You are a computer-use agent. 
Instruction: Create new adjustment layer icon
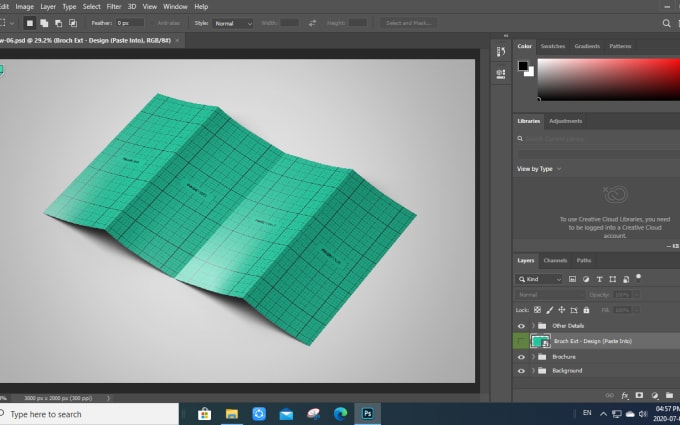coord(654,395)
